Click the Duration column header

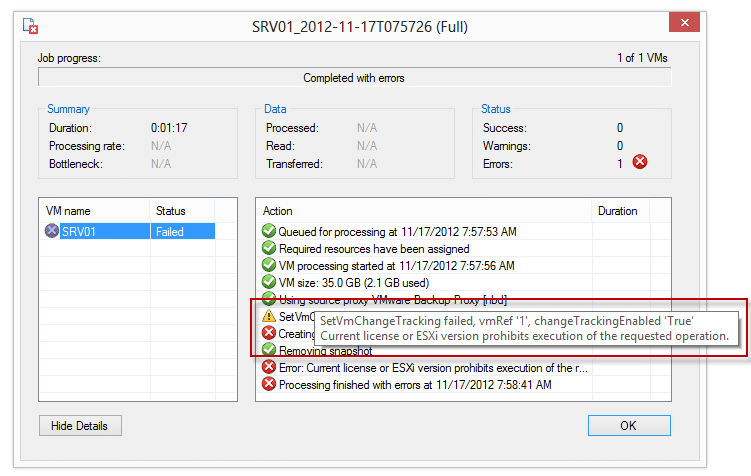pos(618,211)
